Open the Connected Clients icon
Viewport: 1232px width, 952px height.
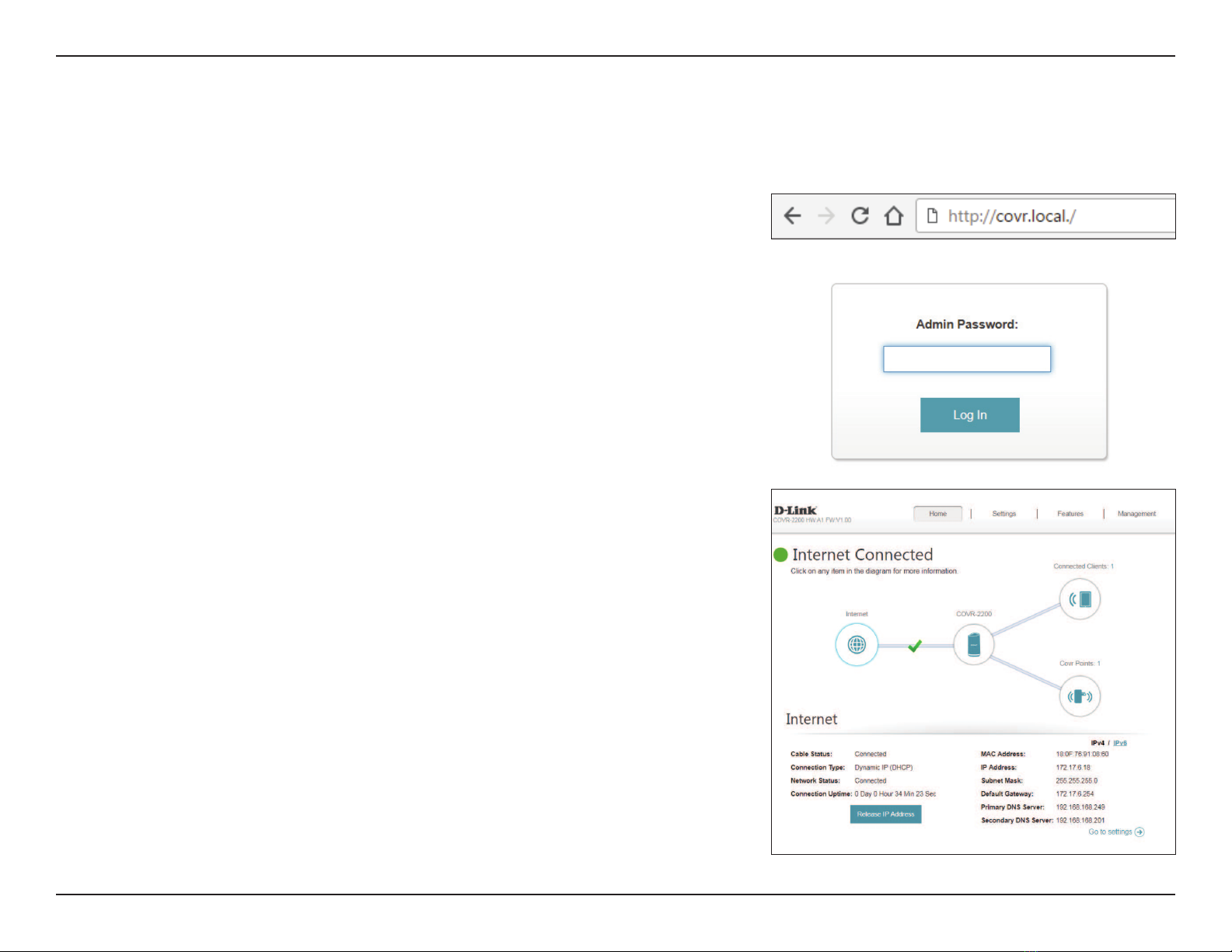pos(1080,598)
